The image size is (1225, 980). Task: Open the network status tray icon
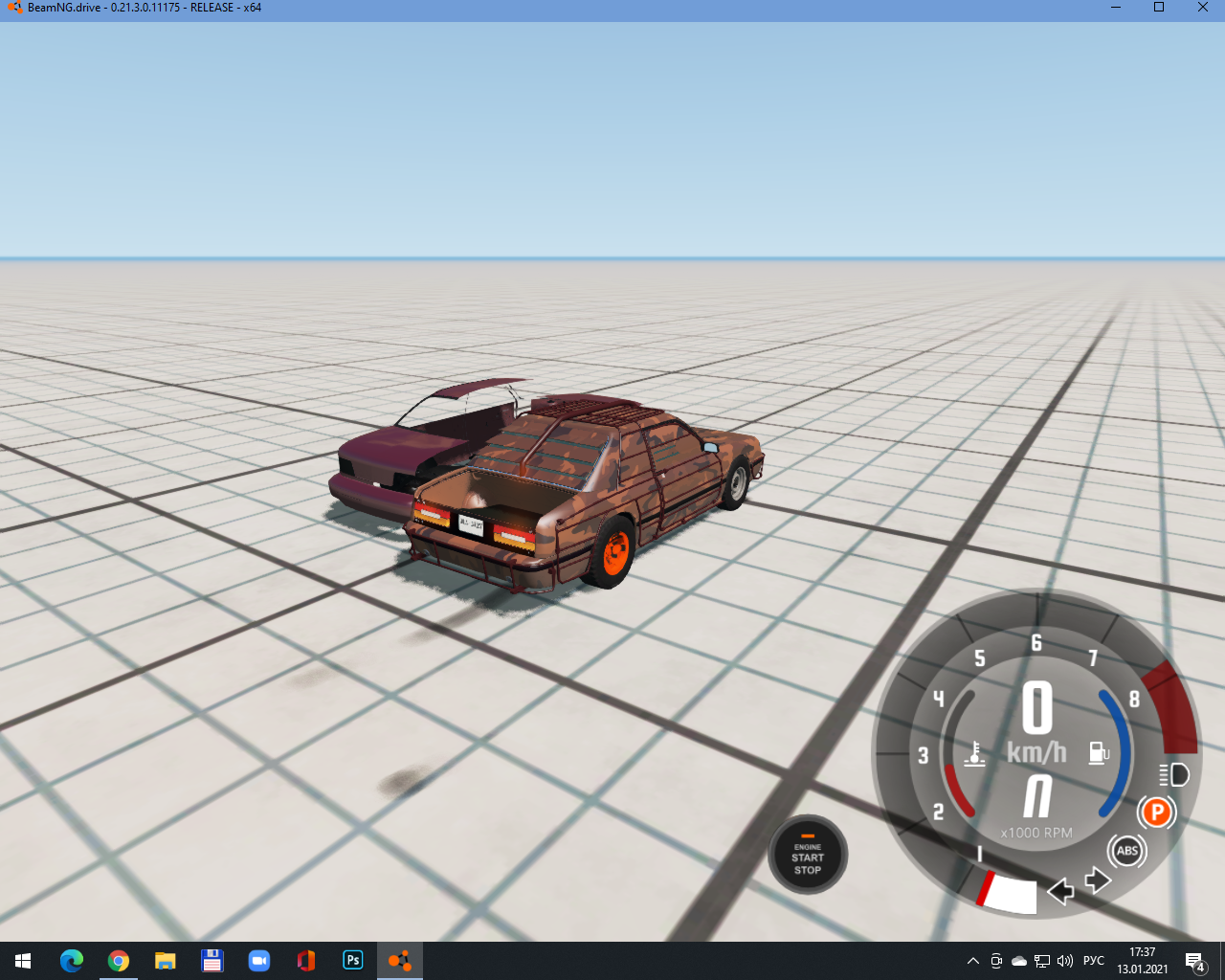[x=1042, y=961]
